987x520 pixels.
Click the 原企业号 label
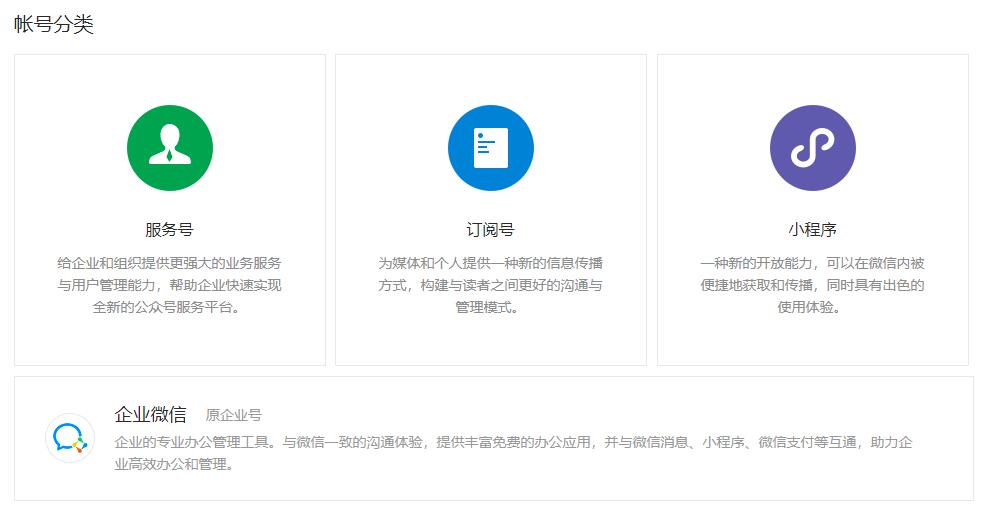coord(234,415)
